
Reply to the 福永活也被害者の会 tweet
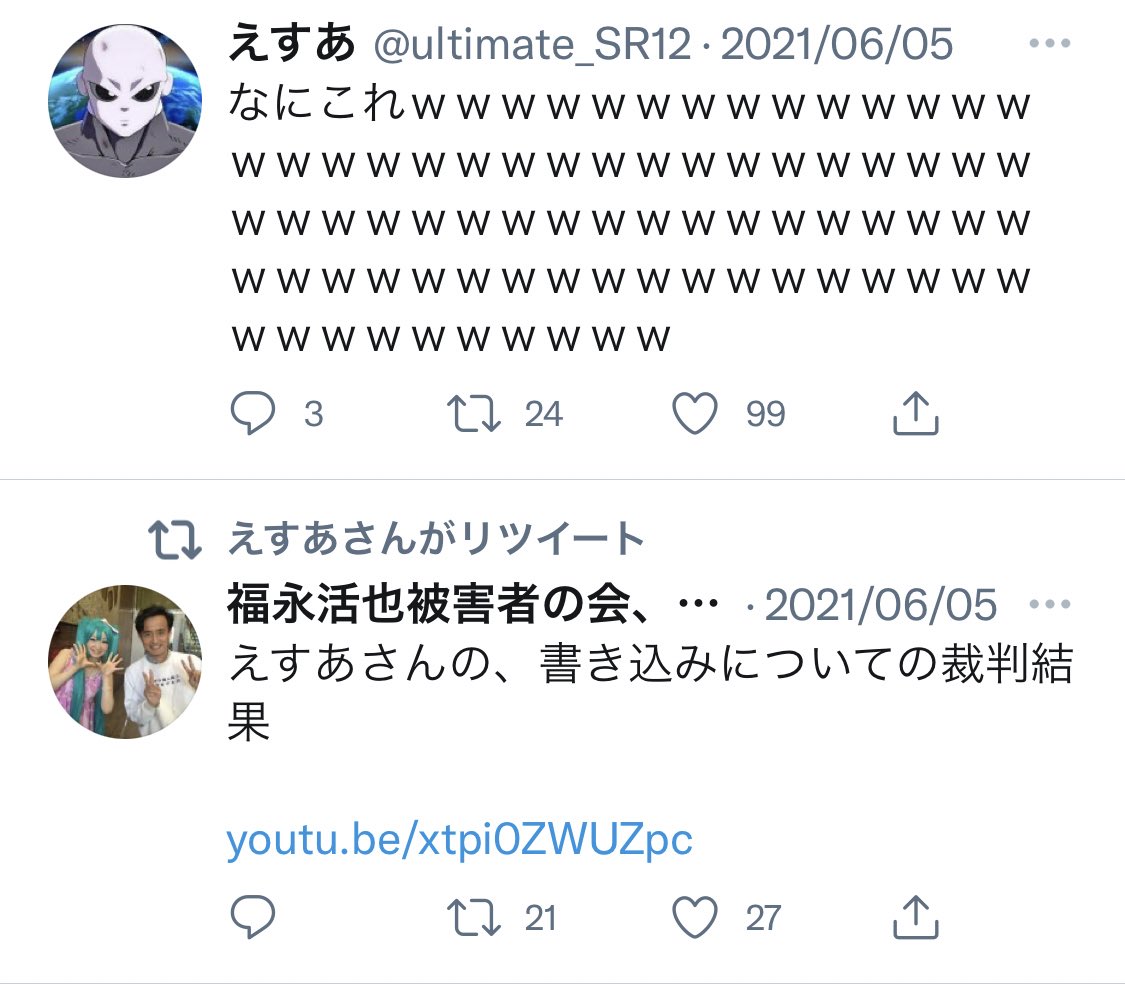tap(253, 917)
